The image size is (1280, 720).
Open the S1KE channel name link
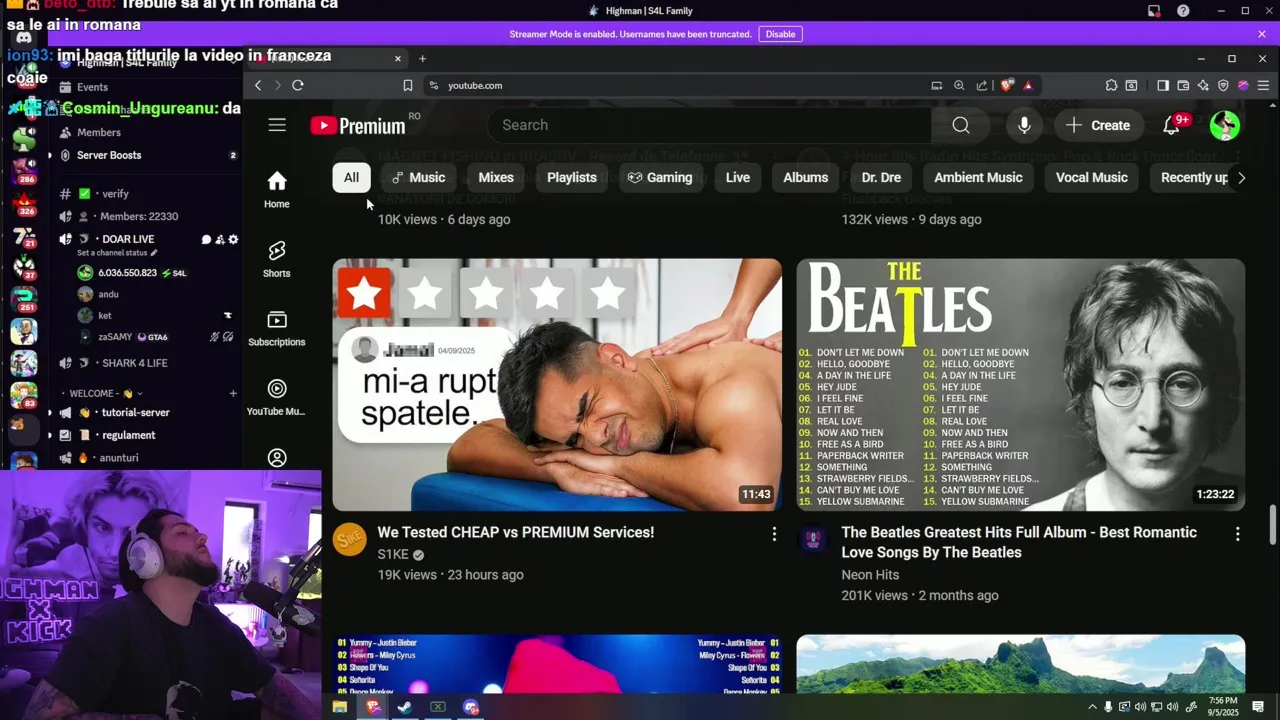393,555
